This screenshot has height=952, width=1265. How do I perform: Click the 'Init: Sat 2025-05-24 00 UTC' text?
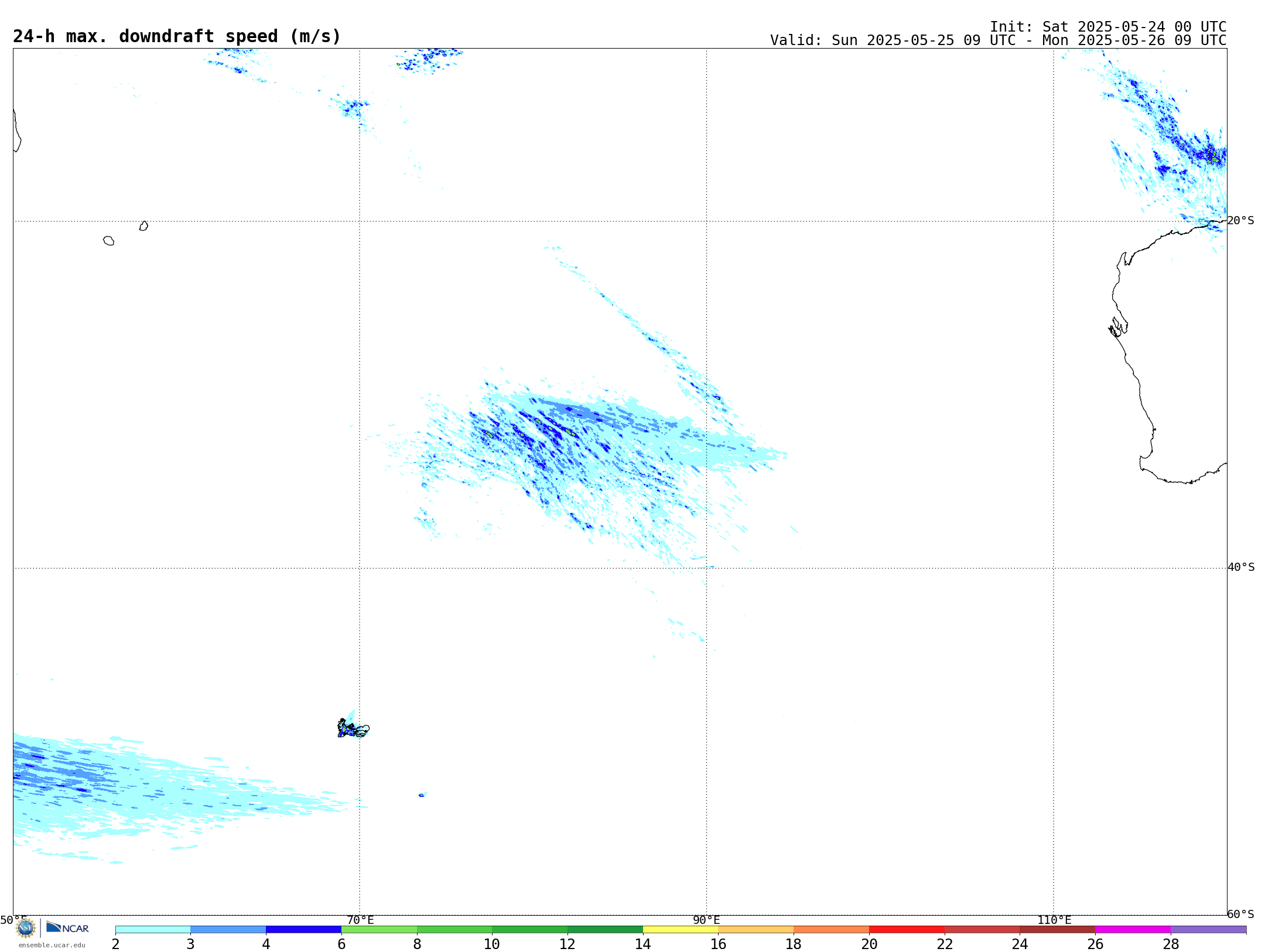coord(1108,27)
